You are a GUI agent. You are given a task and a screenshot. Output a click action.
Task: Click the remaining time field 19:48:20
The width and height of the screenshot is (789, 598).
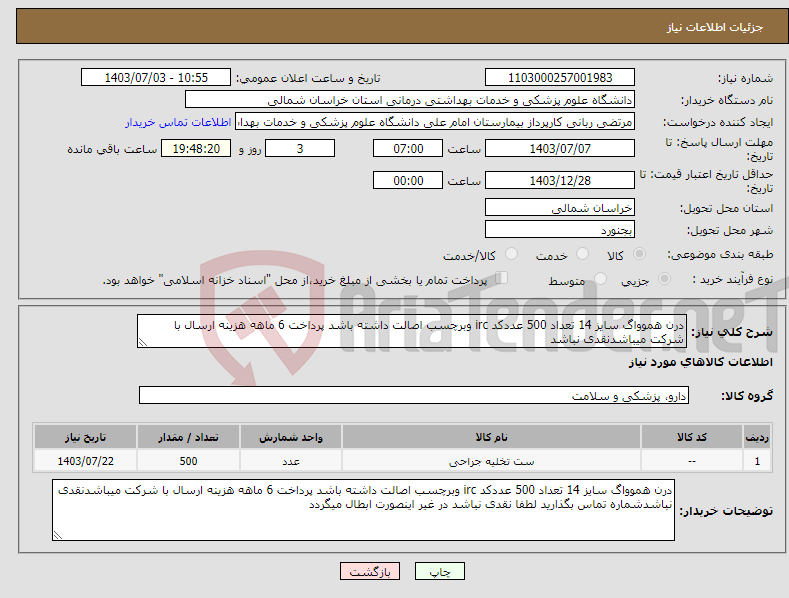[196, 148]
